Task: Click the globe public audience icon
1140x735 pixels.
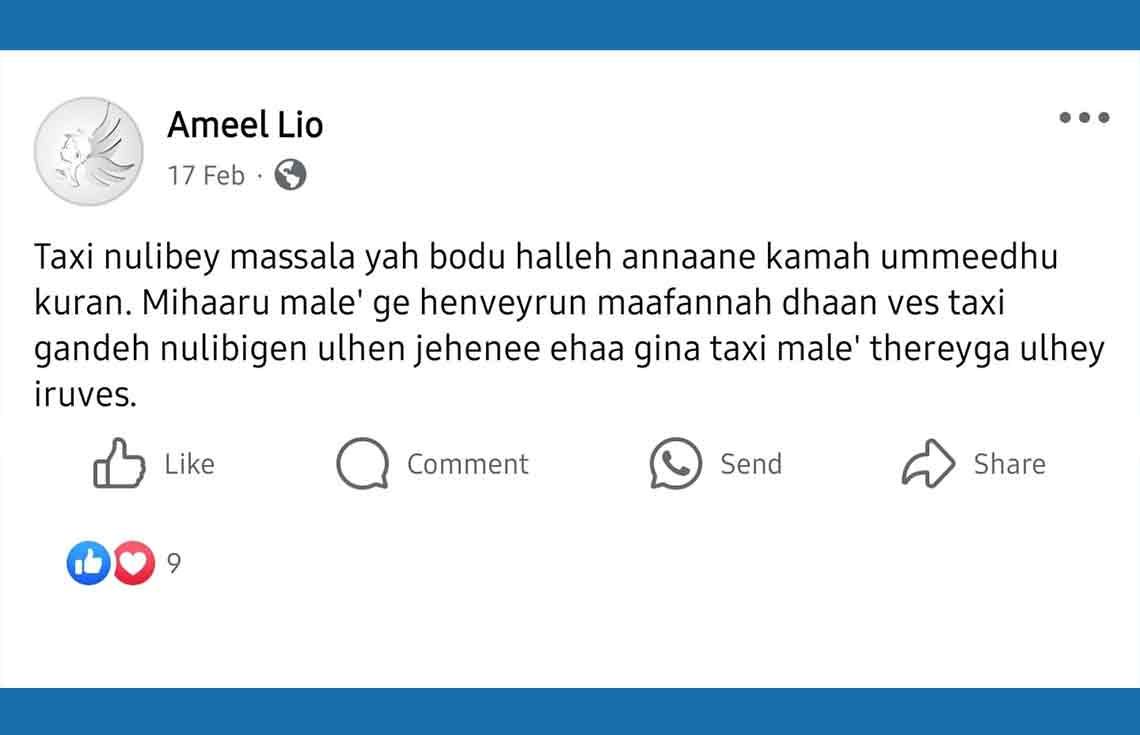Action: (x=290, y=175)
